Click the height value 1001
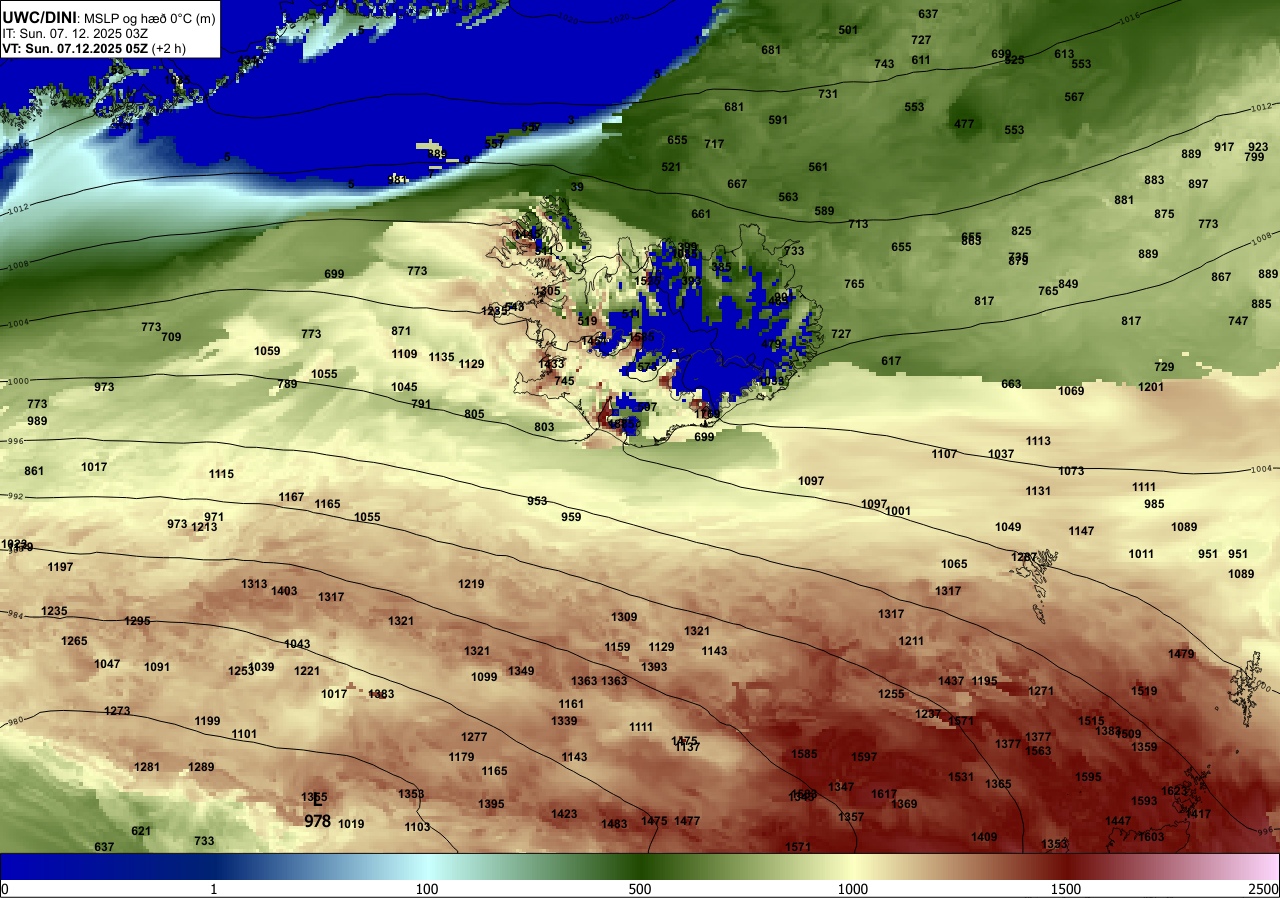 898,511
